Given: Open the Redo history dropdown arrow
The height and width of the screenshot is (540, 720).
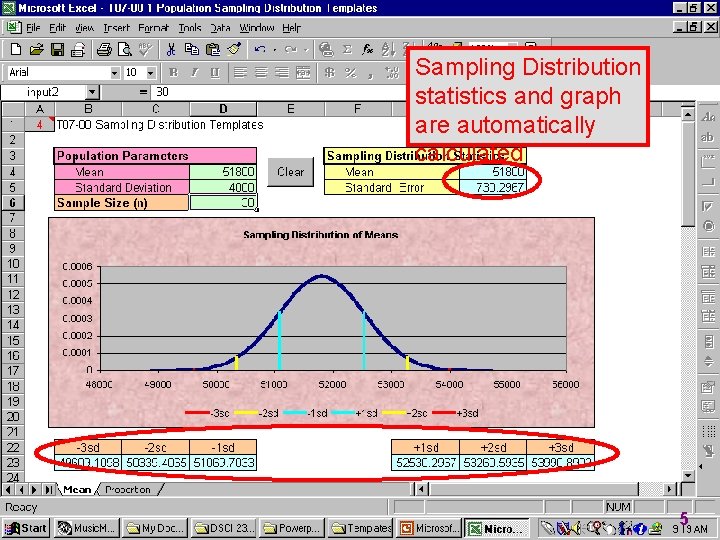Looking at the screenshot, I should 305,50.
